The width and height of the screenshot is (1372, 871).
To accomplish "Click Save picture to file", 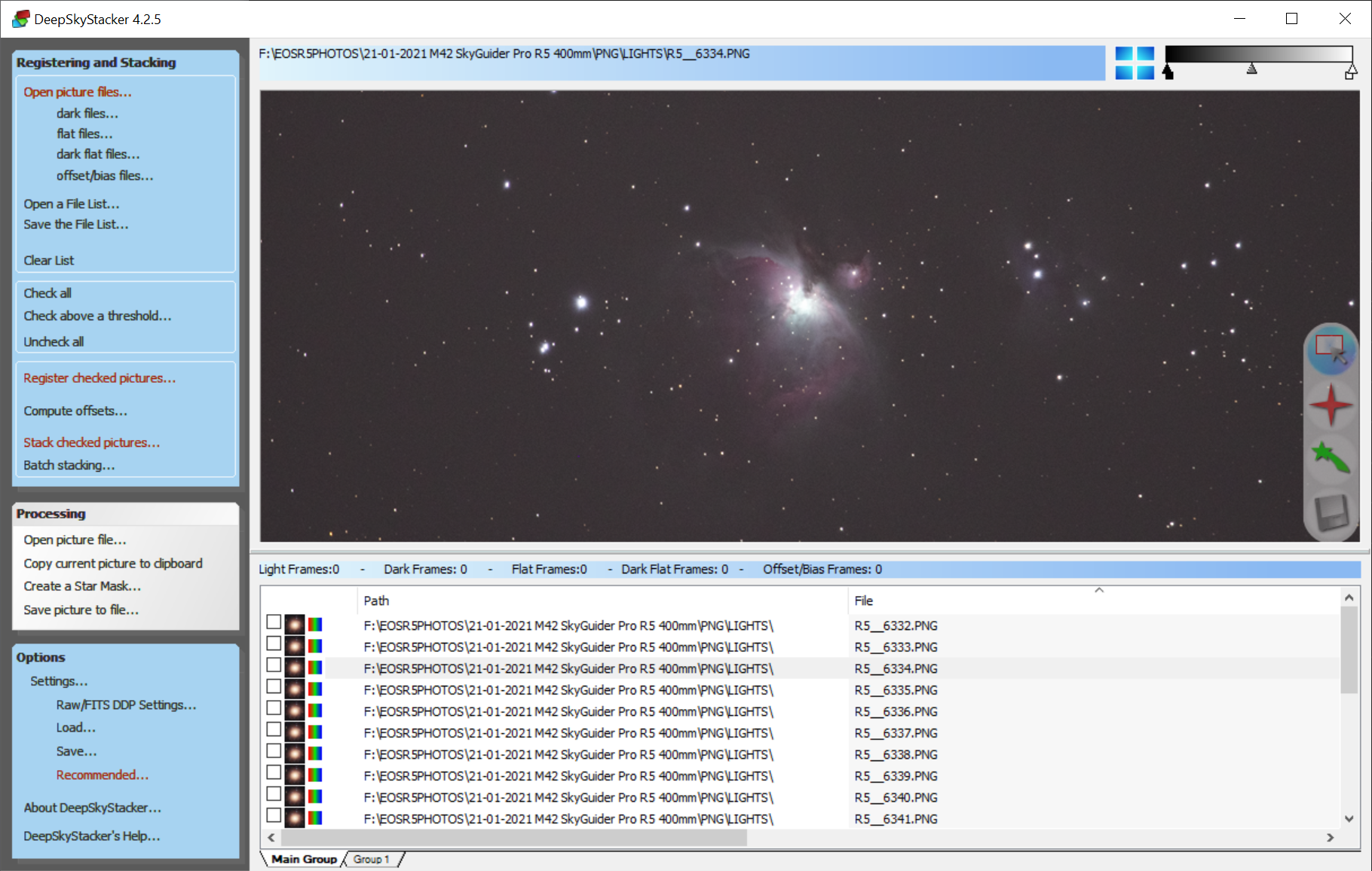I will (x=81, y=610).
